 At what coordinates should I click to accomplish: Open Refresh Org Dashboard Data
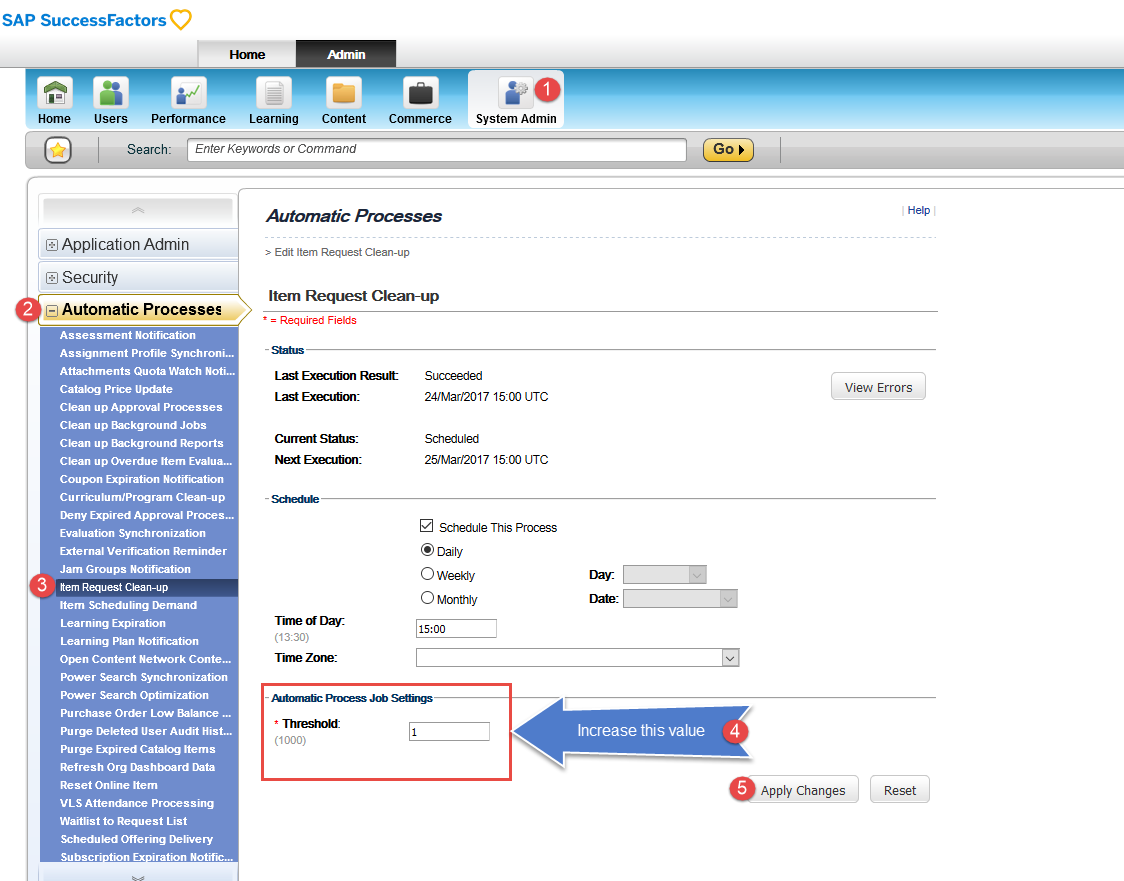pos(137,766)
